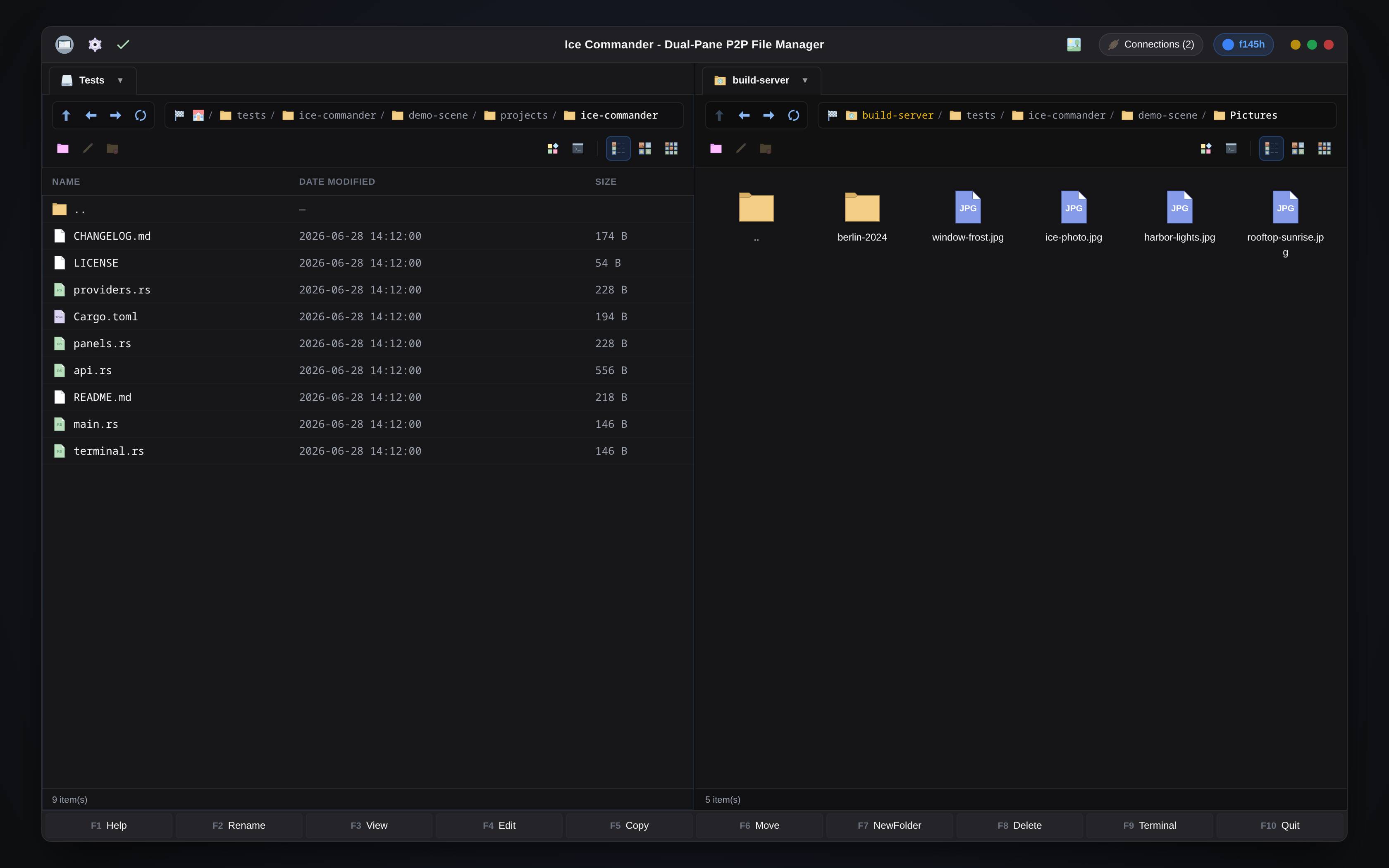Click the f145h peer ID badge

pyautogui.click(x=1243, y=44)
